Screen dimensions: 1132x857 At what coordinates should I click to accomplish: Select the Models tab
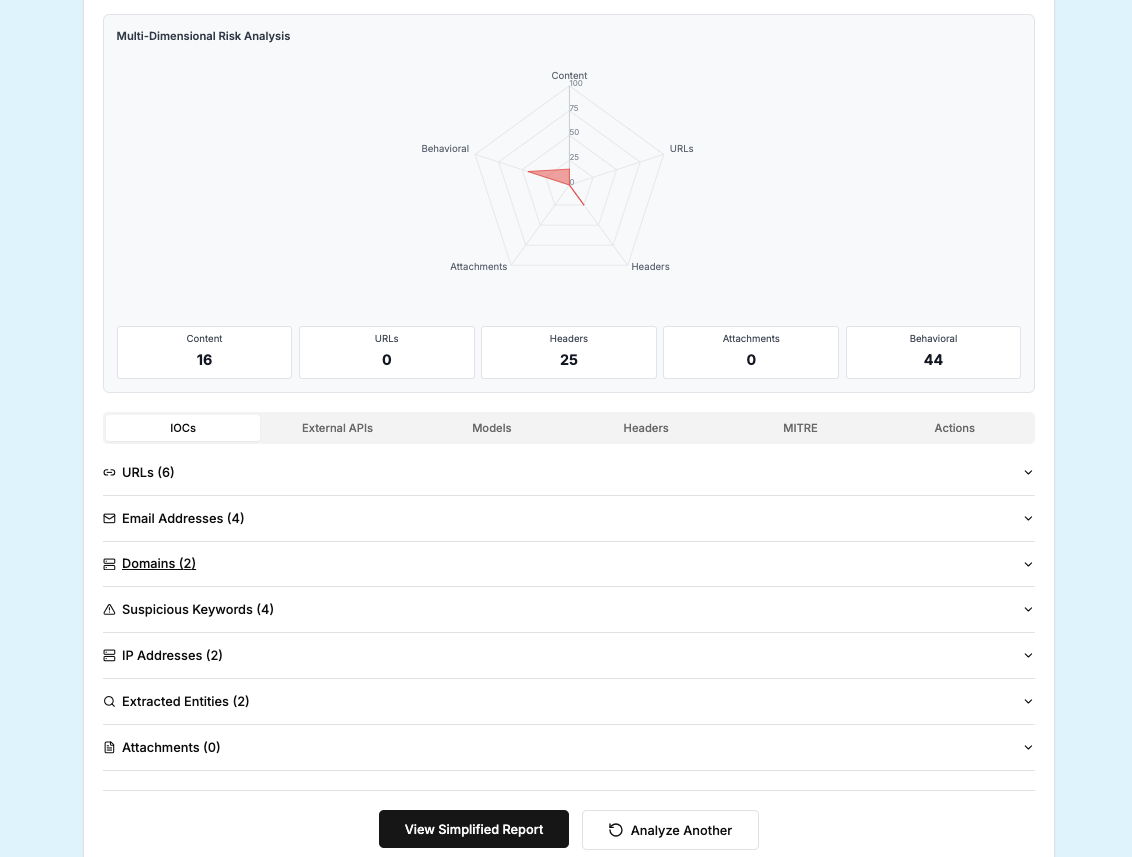click(491, 428)
